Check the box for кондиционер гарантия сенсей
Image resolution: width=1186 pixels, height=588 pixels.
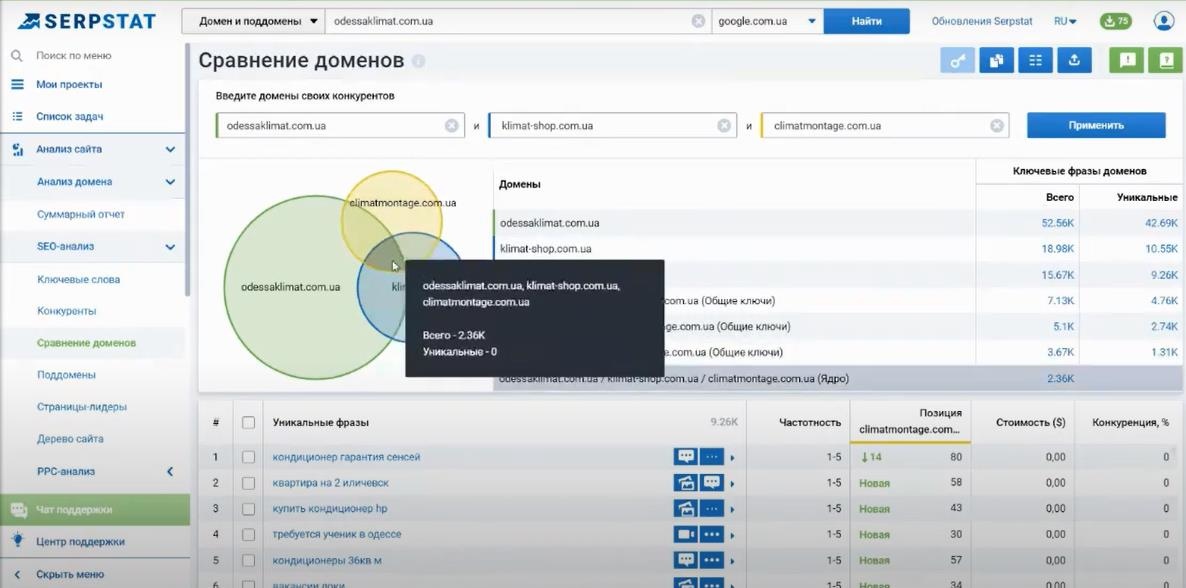[248, 457]
